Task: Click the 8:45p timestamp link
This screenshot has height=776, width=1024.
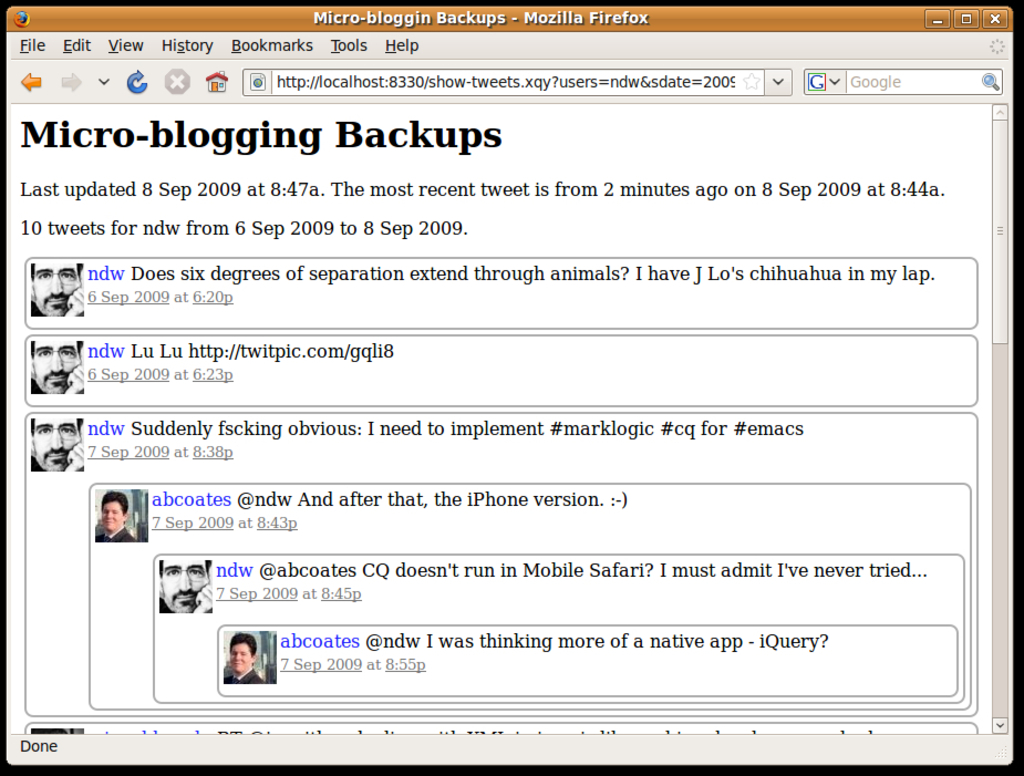Action: coord(341,594)
